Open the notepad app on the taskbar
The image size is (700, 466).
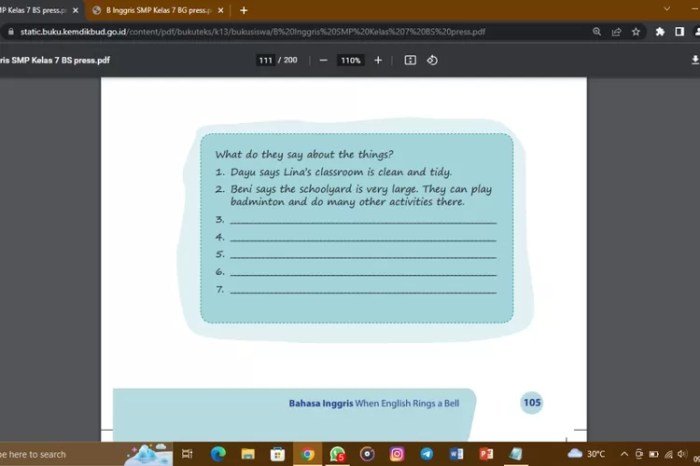tap(516, 454)
